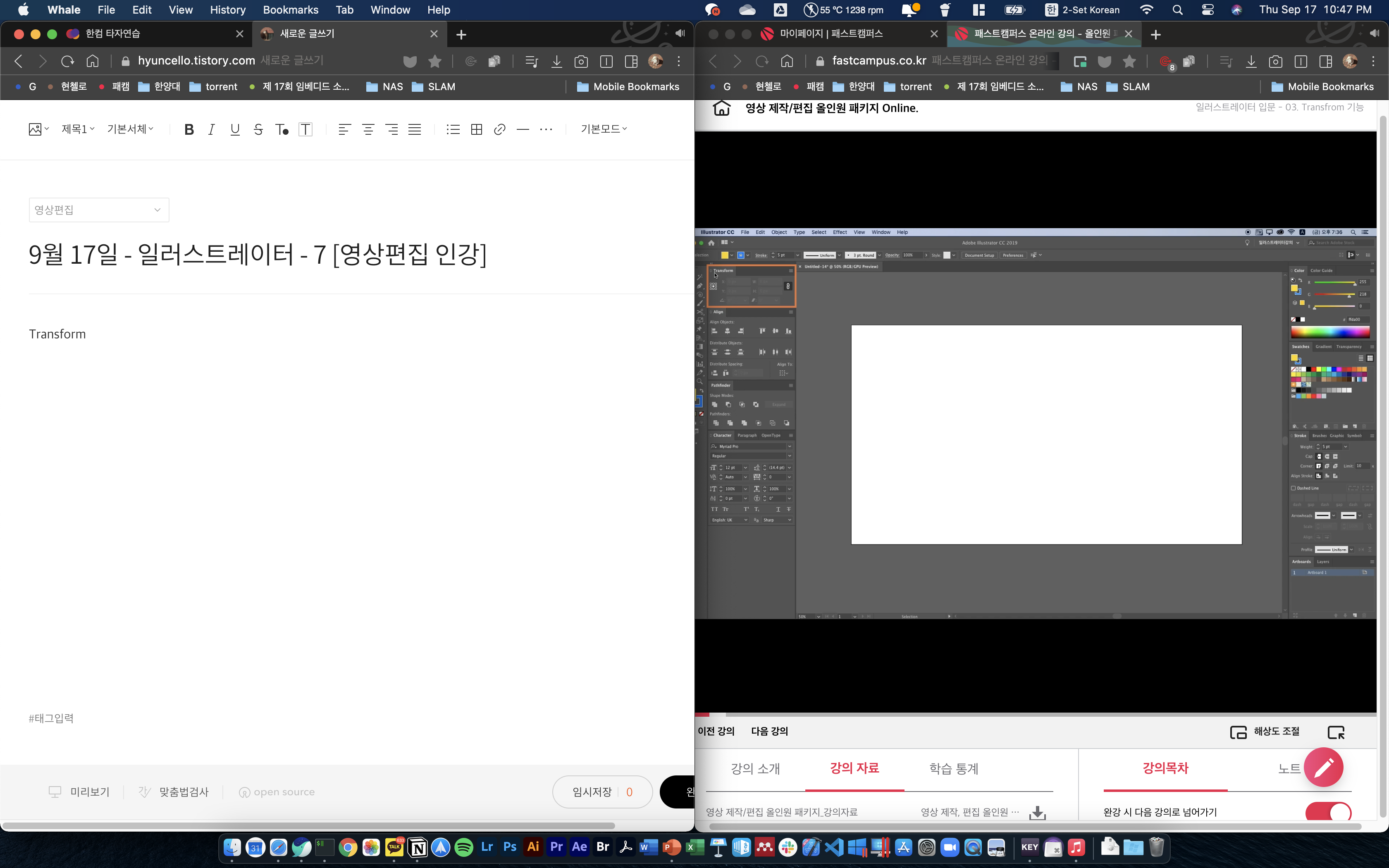Switch to the 학습 통계 tab
The height and width of the screenshot is (868, 1389).
point(953,768)
